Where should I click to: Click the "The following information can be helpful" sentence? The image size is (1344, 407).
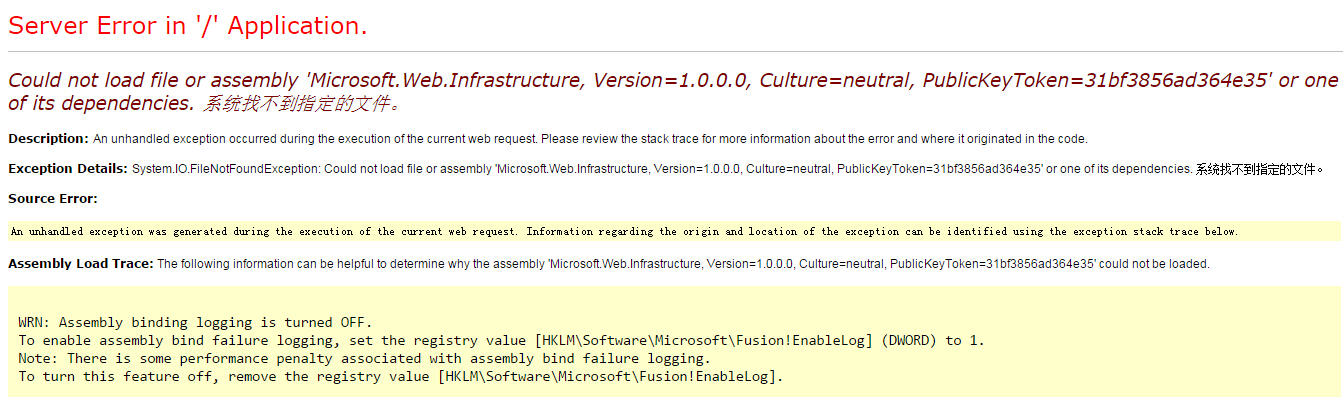(x=683, y=264)
